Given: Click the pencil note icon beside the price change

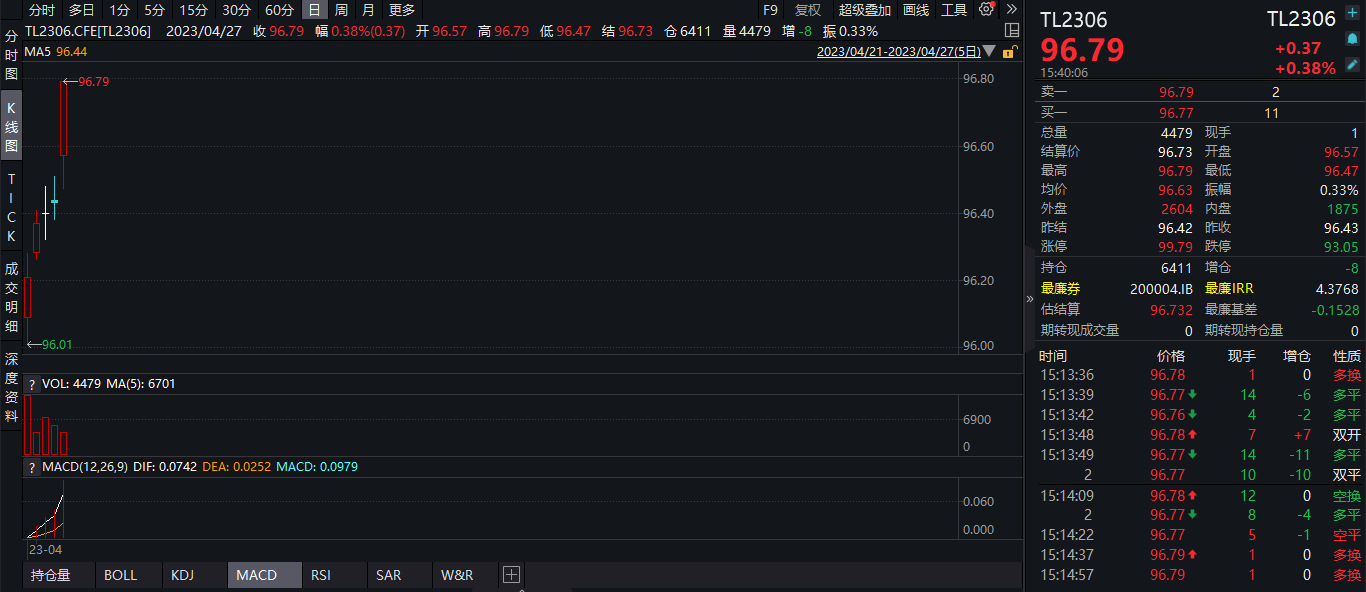Looking at the screenshot, I should tap(1352, 66).
